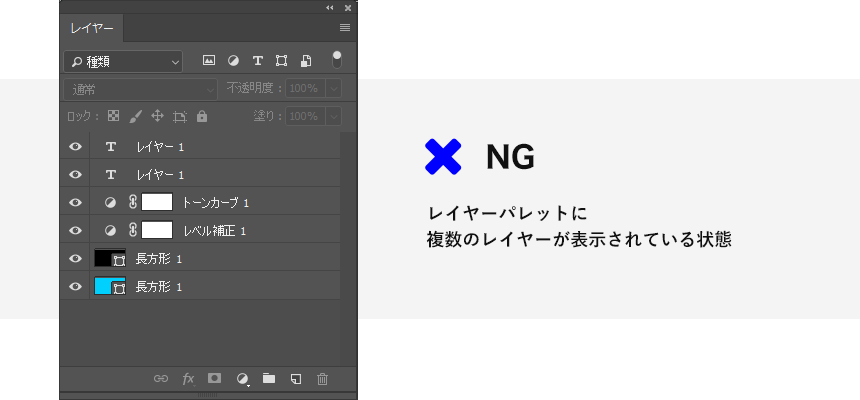Open the layers panel hamburger menu
Viewport: 860px width, 400px height.
(x=344, y=28)
